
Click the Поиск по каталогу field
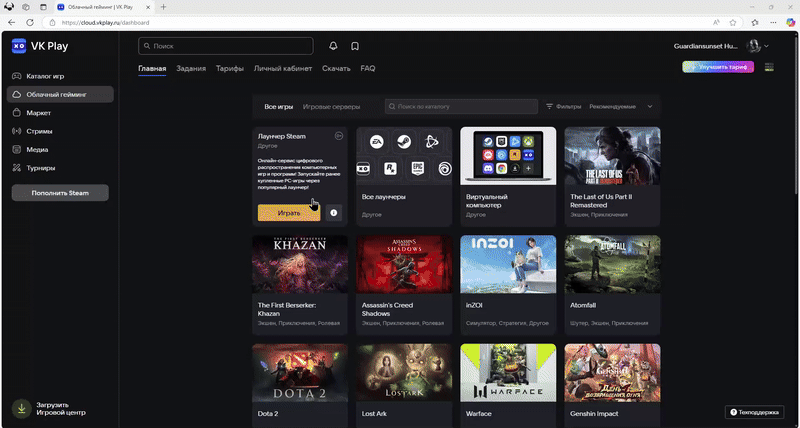click(462, 107)
